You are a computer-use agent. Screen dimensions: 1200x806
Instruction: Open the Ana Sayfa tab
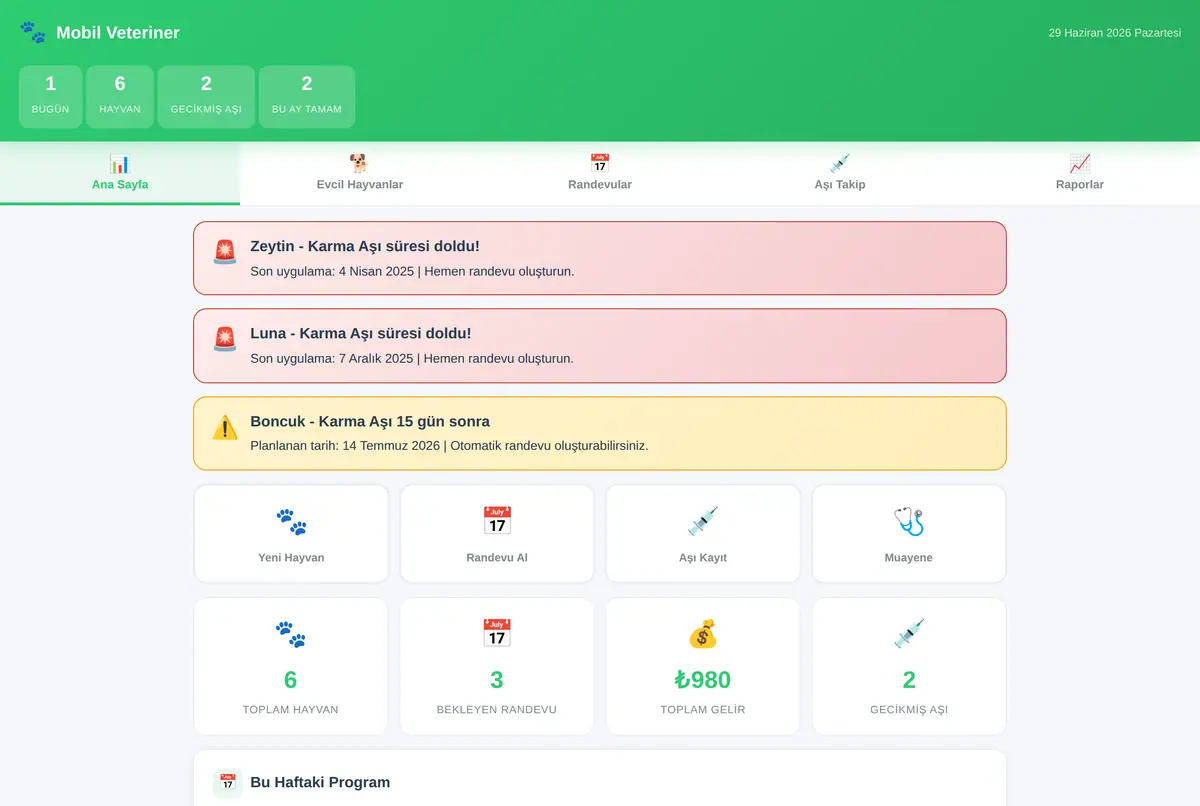(120, 173)
